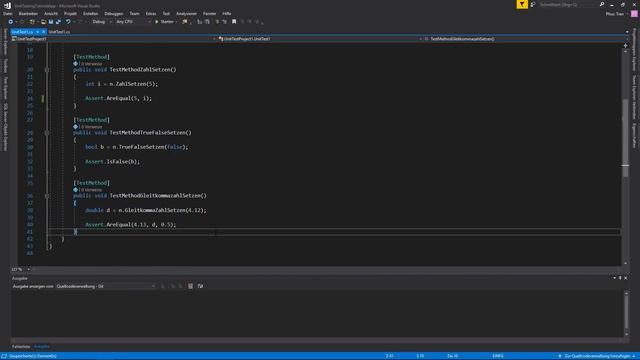Click the quick launch magnifier icon
Screen dimensions: 640x360
point(602,4)
